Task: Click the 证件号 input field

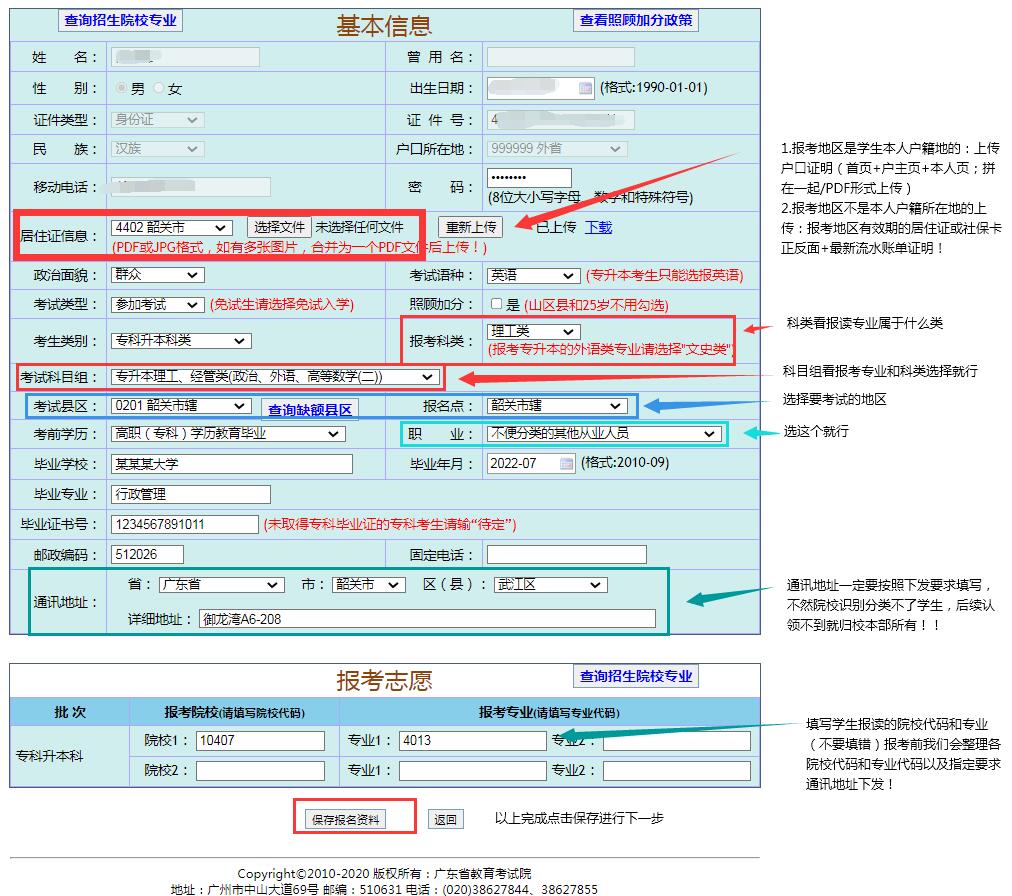Action: point(560,119)
